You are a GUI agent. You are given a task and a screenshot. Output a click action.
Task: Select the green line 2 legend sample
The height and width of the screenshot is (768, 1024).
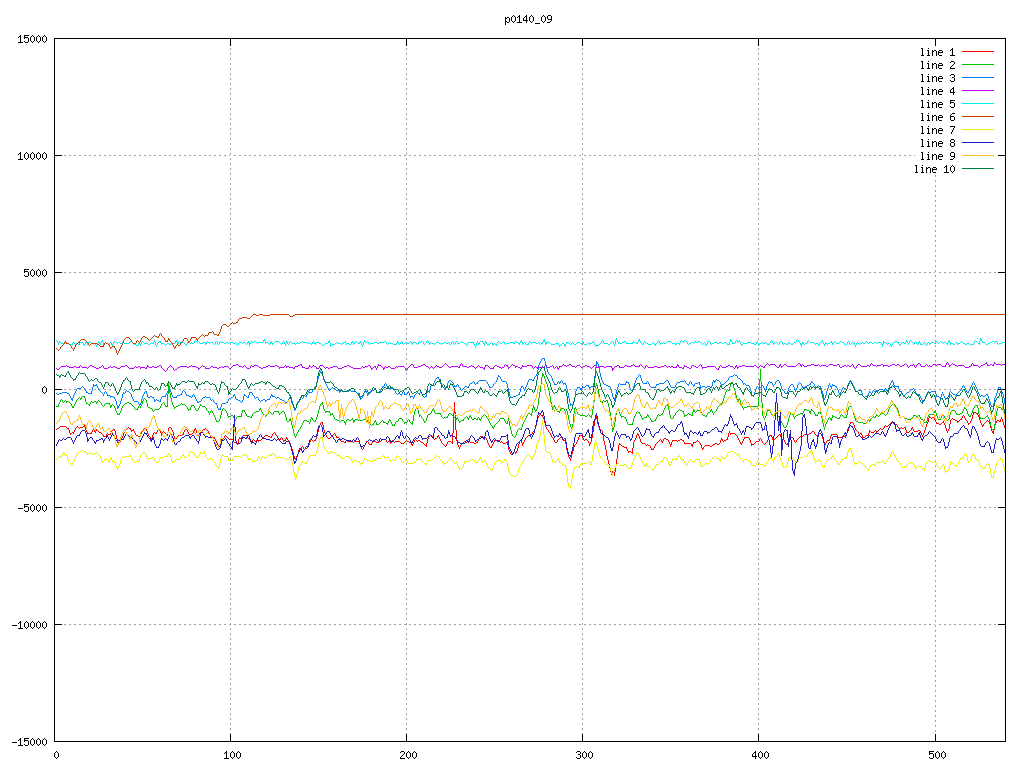coord(978,65)
